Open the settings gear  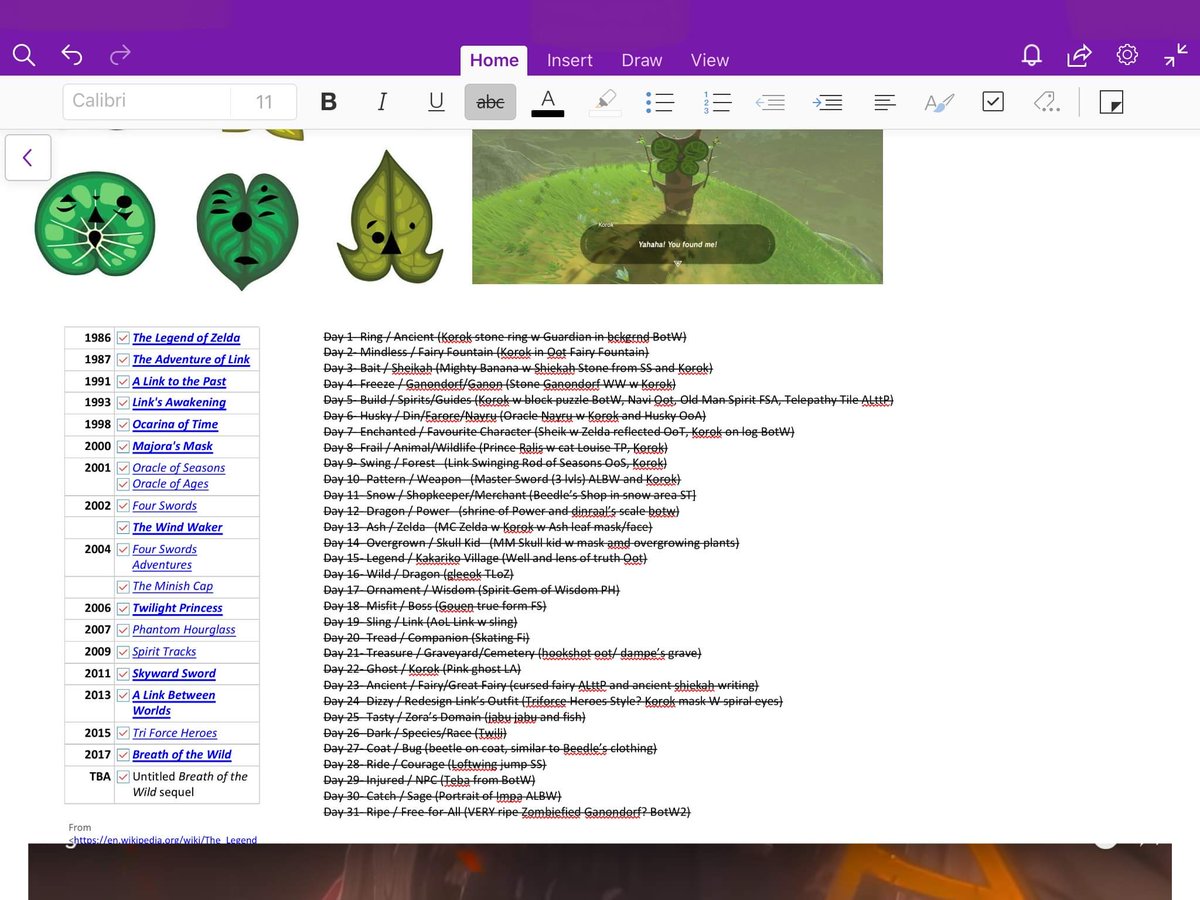pos(1127,56)
